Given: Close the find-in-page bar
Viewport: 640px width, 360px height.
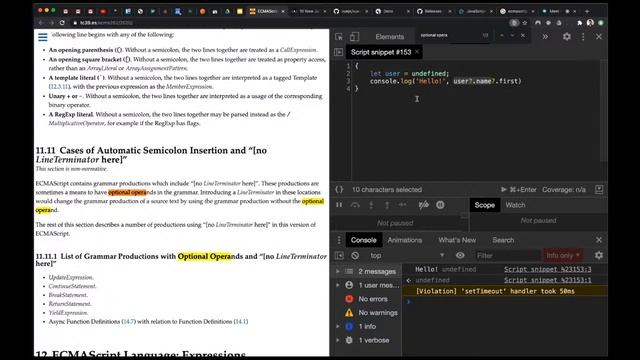Looking at the screenshot, I should (x=523, y=36).
